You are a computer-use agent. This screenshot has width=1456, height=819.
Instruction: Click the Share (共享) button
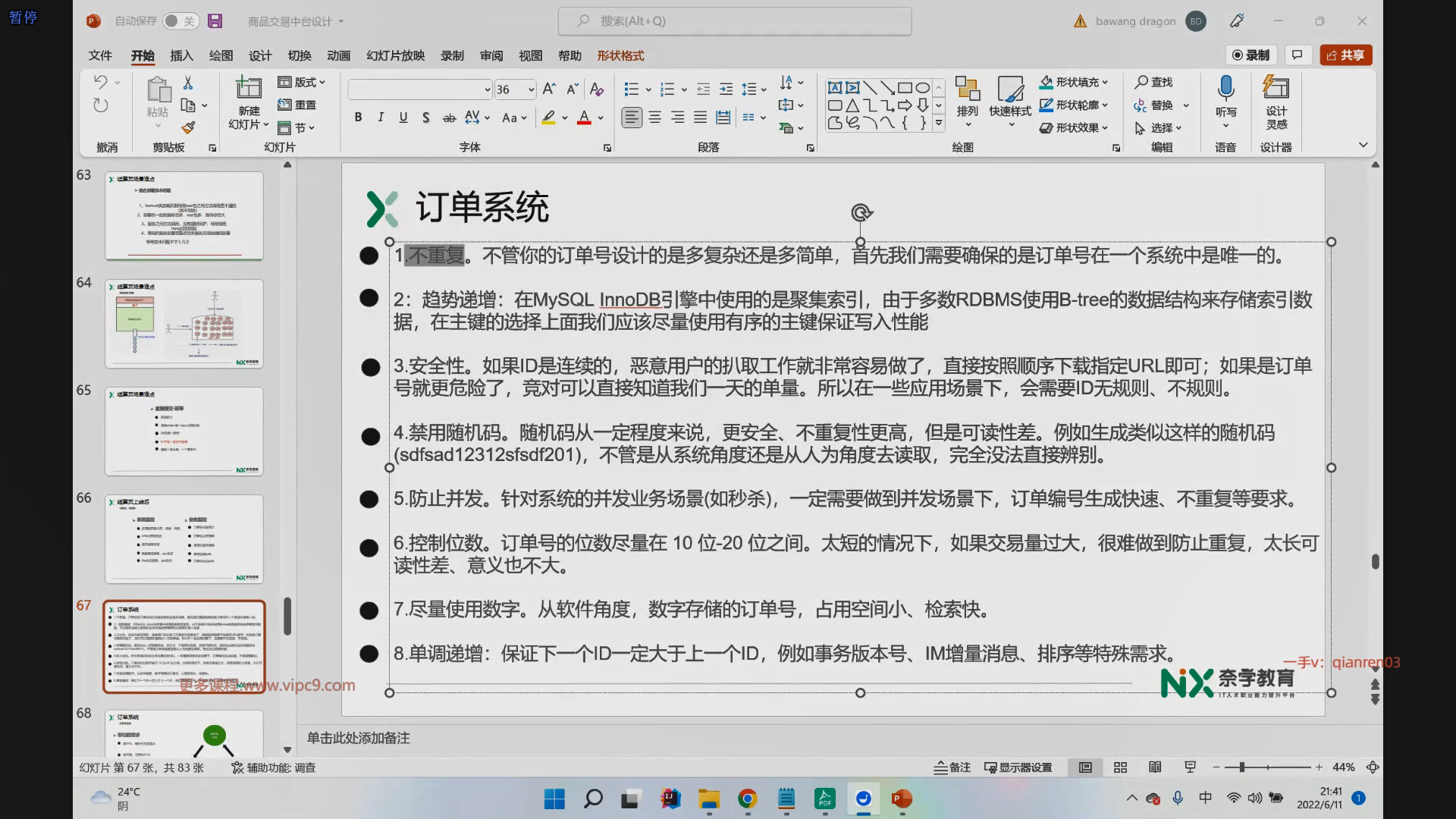click(x=1346, y=55)
